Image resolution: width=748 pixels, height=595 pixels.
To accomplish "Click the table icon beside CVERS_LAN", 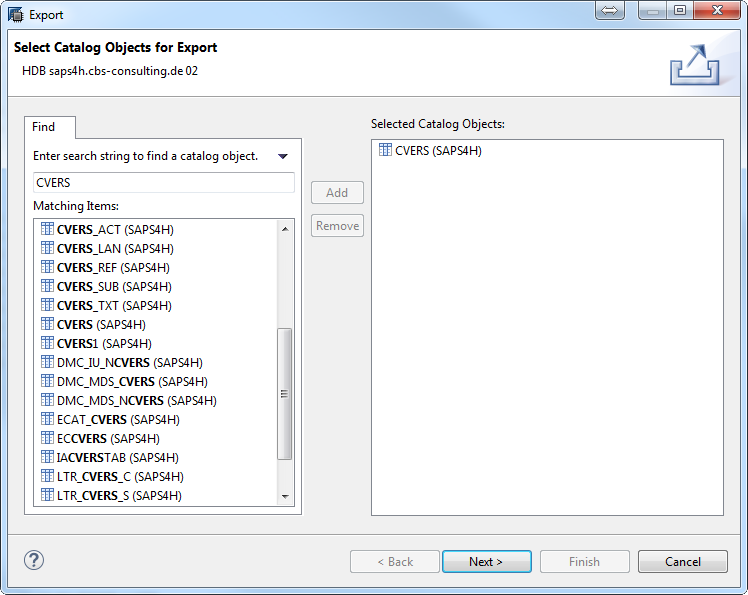I will 47,248.
